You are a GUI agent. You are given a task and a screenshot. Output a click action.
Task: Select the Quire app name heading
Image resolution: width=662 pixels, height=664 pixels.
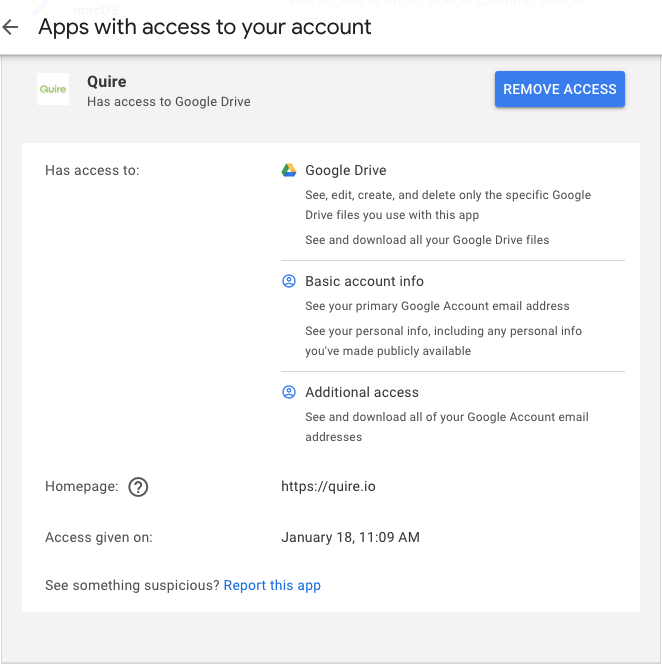coord(107,81)
